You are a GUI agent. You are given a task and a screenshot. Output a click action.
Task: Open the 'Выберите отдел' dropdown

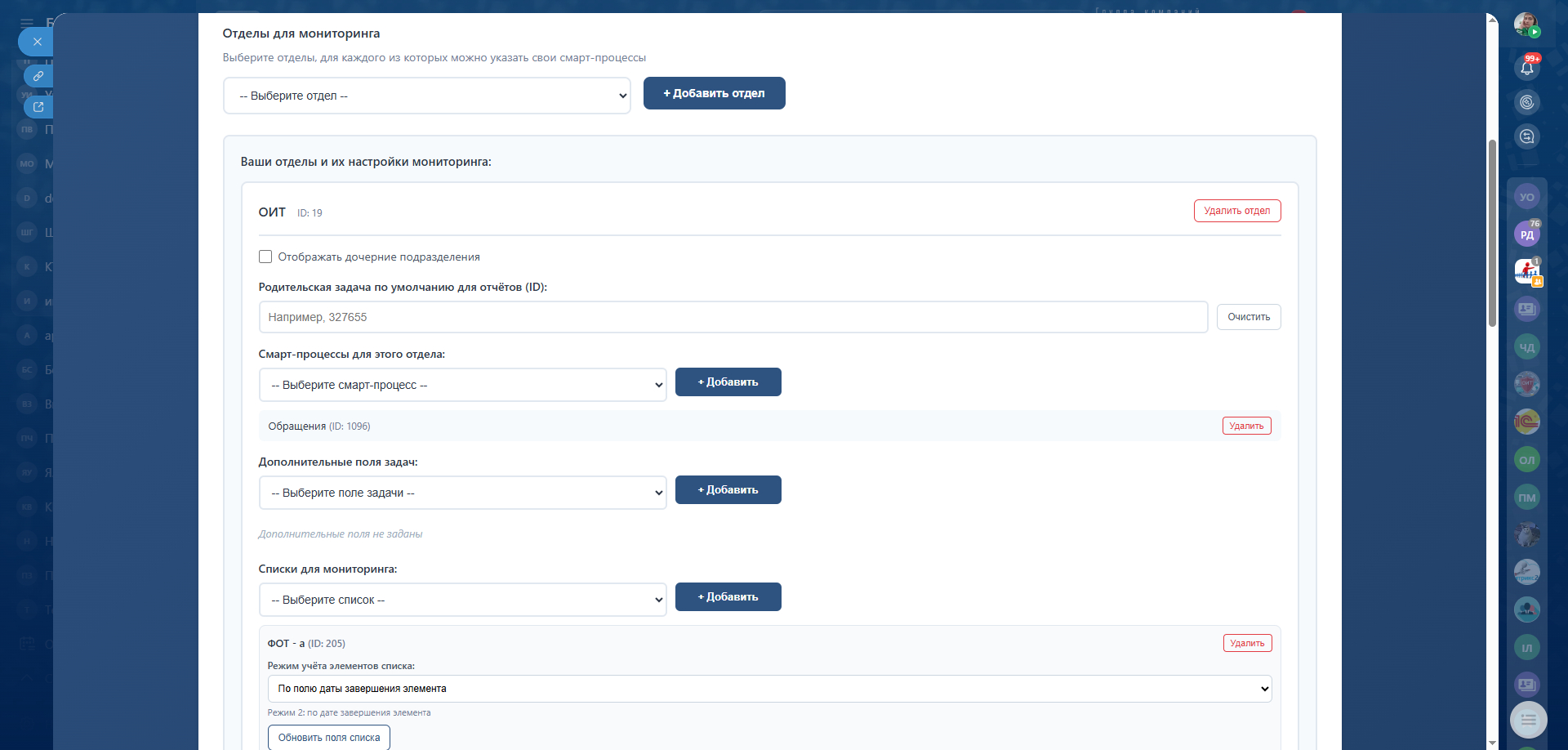pos(427,96)
